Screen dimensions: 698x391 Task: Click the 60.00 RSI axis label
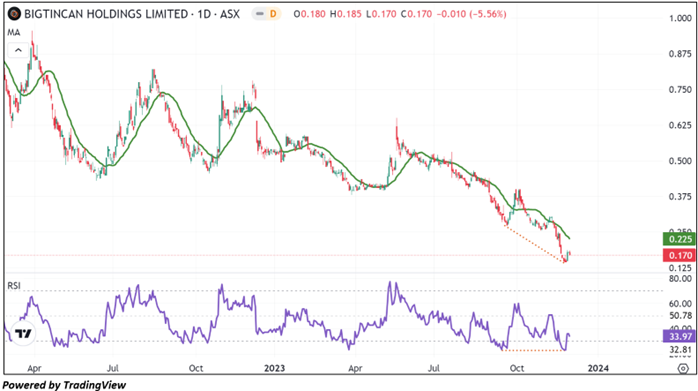[680, 304]
